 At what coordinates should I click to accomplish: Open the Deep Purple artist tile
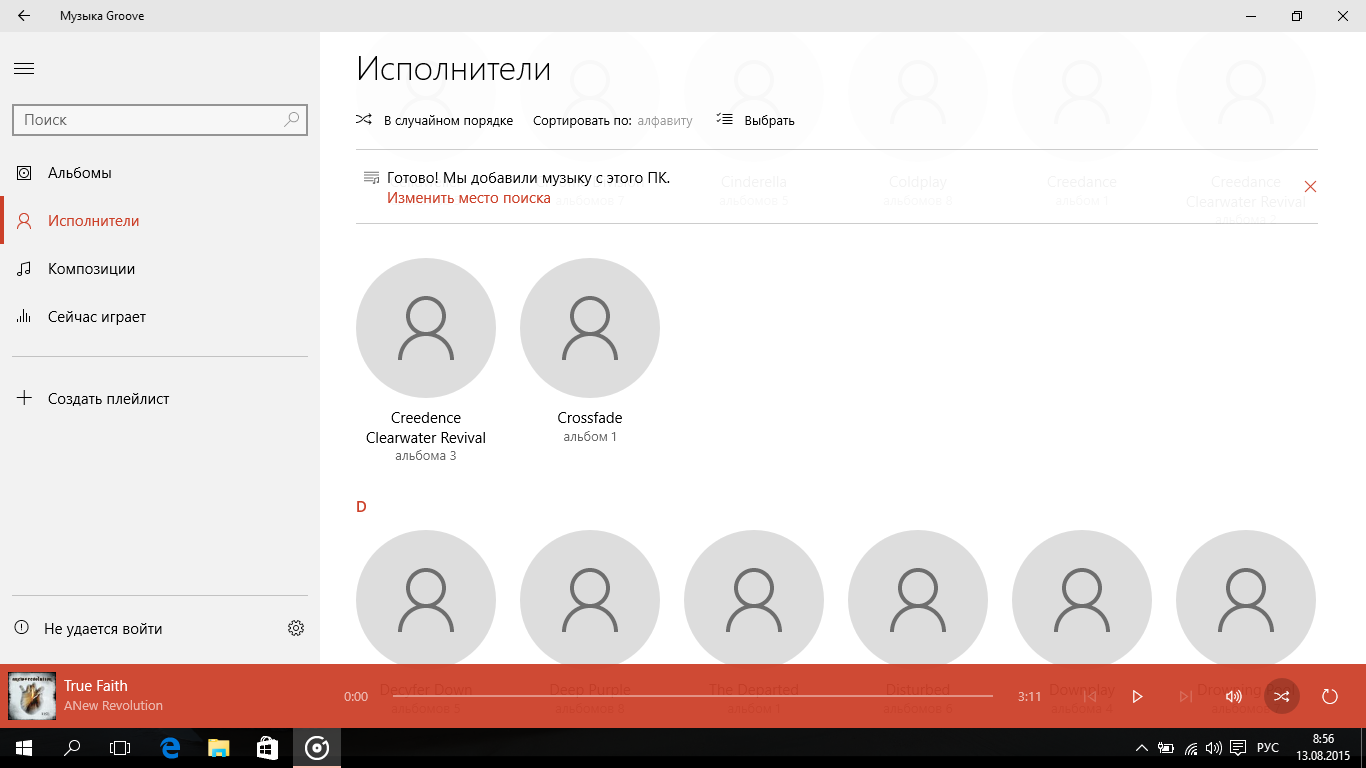coord(590,600)
